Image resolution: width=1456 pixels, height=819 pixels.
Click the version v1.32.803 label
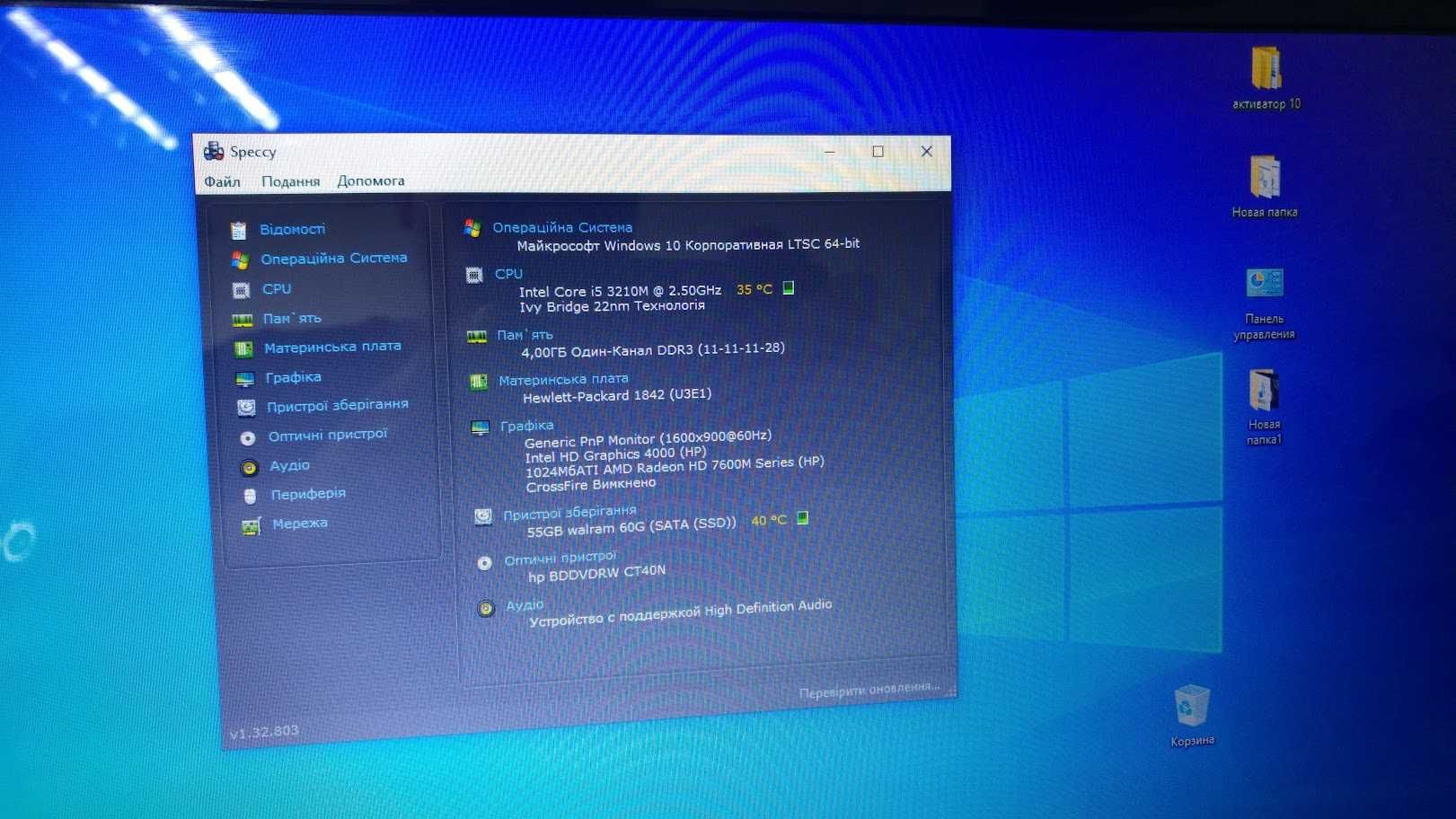(264, 732)
